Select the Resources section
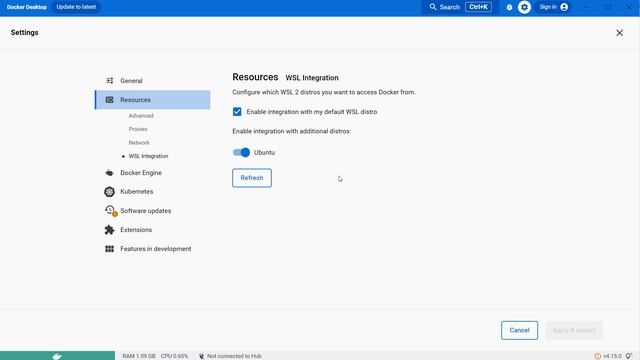The height and width of the screenshot is (360, 640). click(153, 100)
